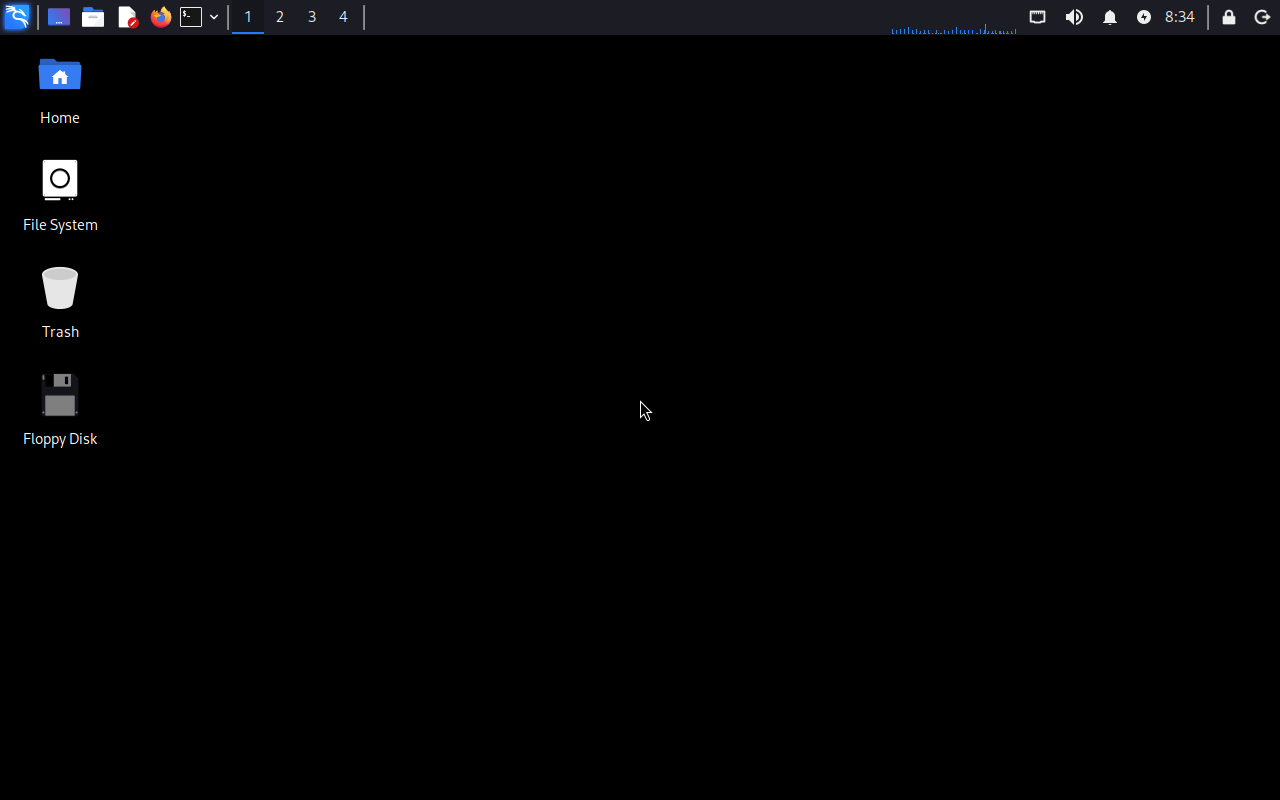Viewport: 1280px width, 800px height.
Task: Open the Kali applications menu
Action: tap(17, 17)
